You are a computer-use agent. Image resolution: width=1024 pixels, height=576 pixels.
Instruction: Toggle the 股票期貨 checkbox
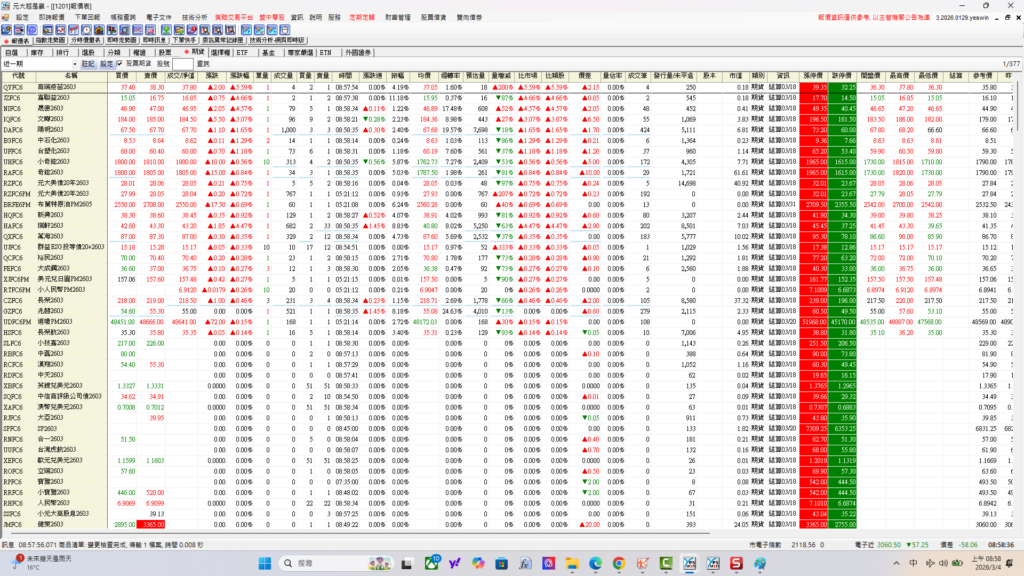click(119, 63)
